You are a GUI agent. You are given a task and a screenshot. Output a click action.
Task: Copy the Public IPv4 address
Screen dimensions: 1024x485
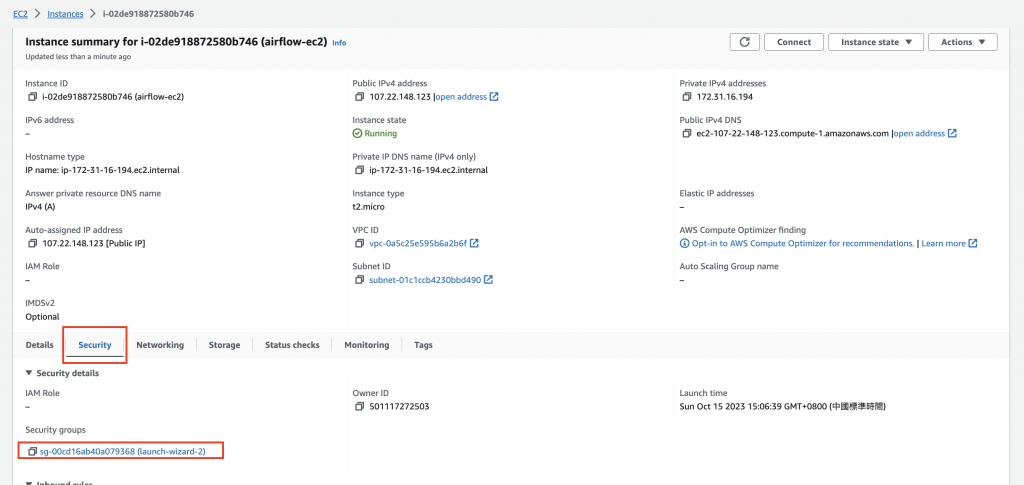click(x=360, y=97)
